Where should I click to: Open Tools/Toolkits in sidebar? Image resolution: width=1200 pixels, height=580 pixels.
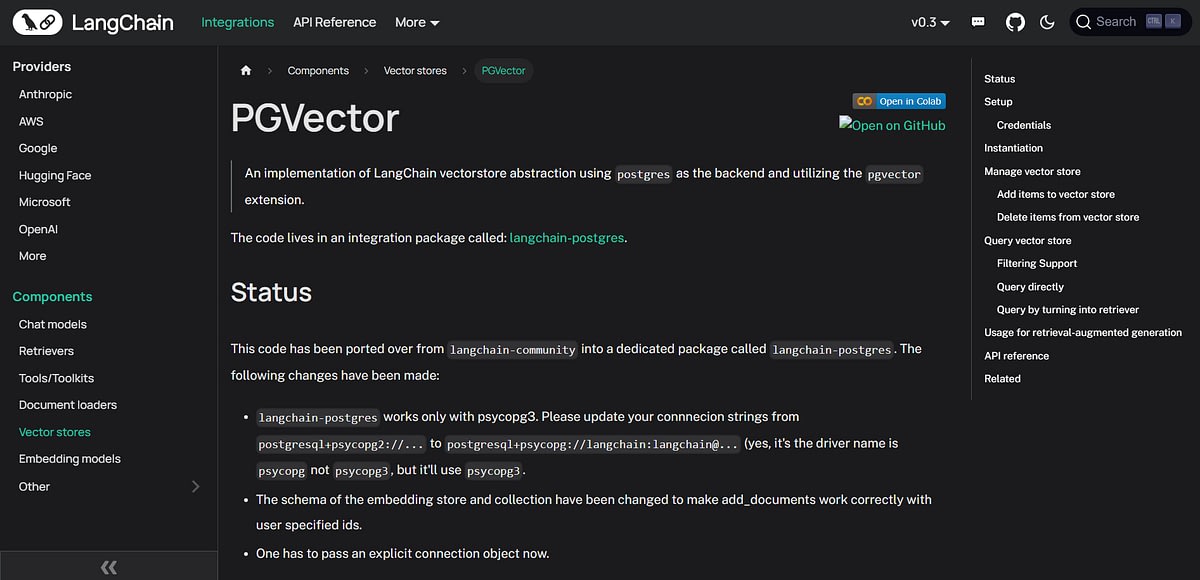(x=56, y=378)
